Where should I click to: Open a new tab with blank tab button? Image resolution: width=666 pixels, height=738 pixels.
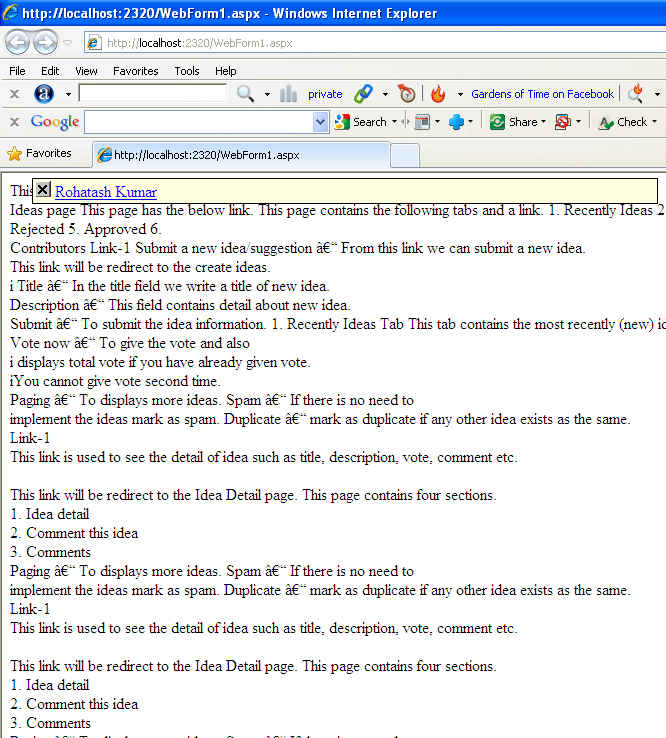tap(405, 155)
